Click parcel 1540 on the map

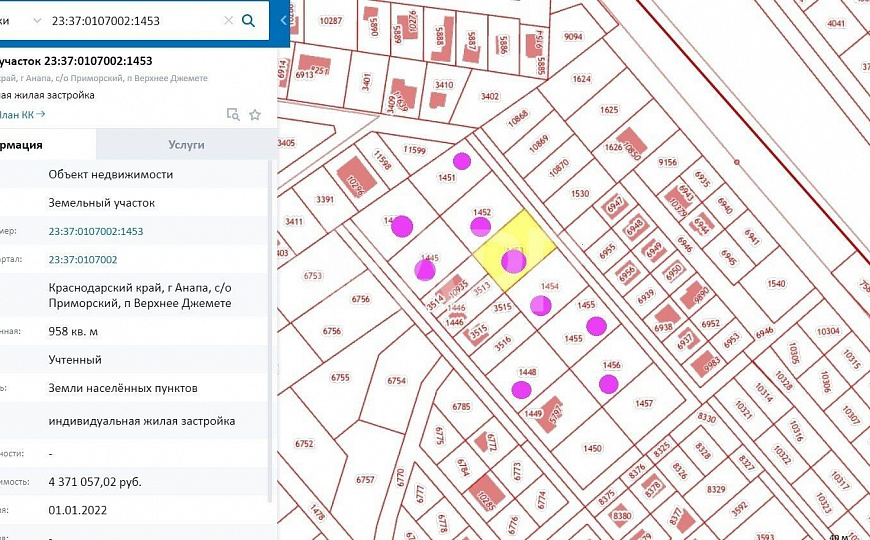pyautogui.click(x=775, y=284)
